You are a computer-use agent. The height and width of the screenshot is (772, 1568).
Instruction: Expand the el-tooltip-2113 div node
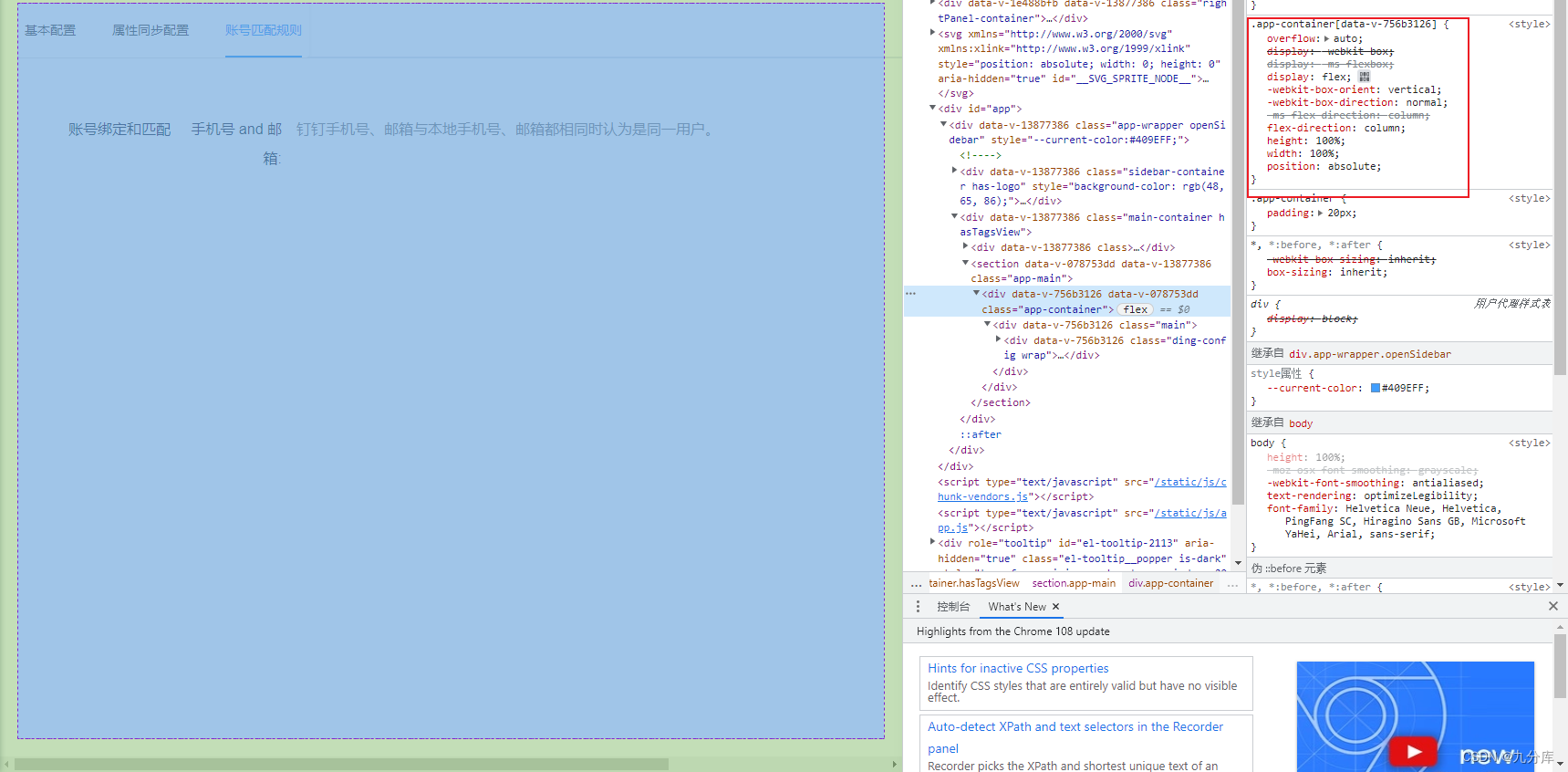click(932, 542)
